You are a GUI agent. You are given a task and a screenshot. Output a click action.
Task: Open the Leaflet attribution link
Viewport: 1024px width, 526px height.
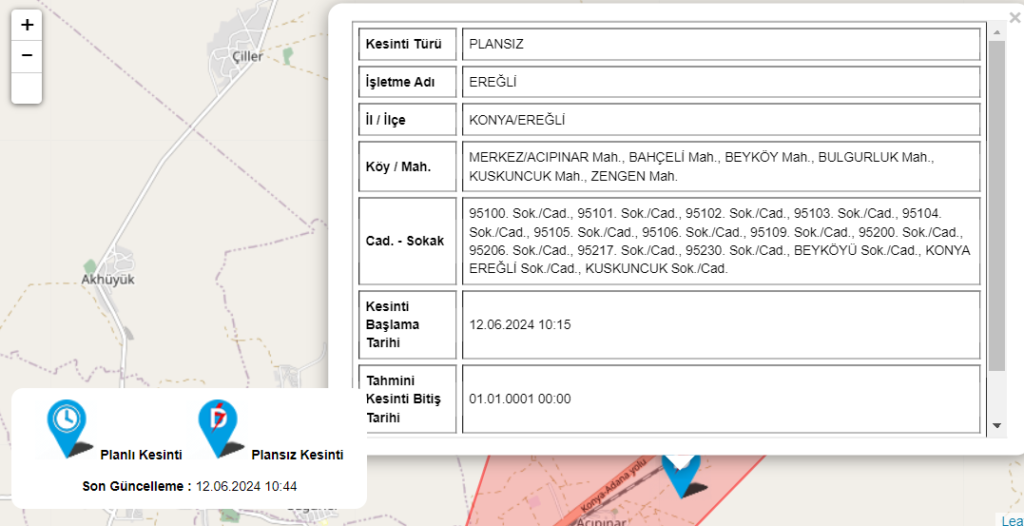[x=1011, y=520]
